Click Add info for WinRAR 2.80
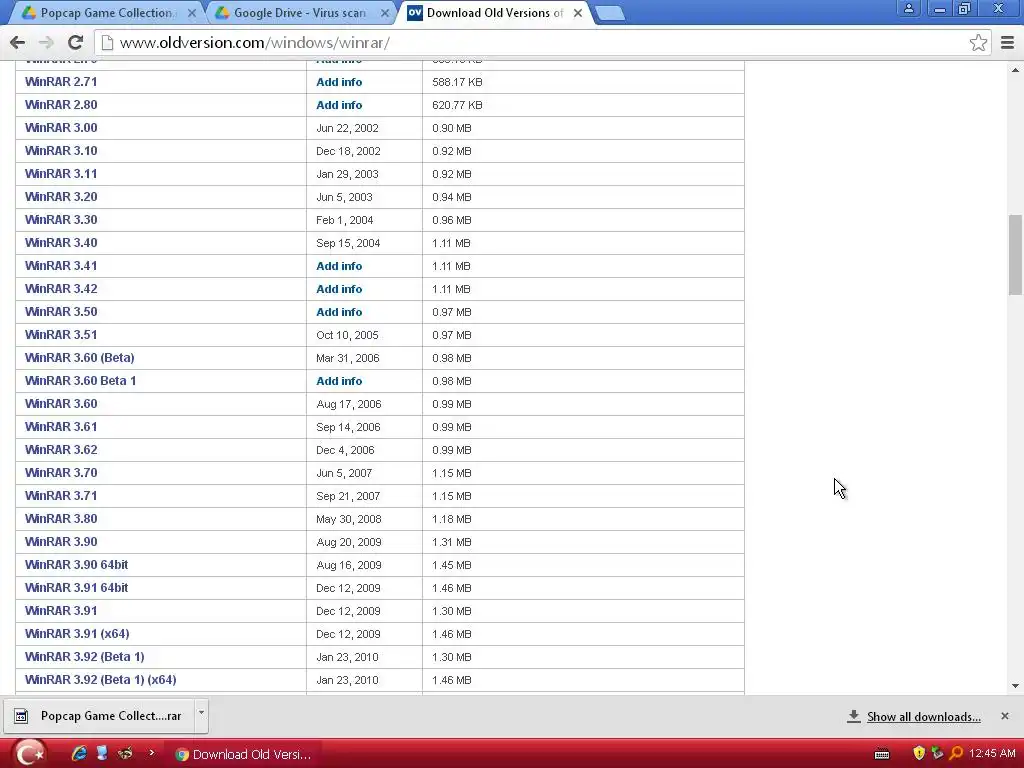Screen dimensions: 1024x768 coord(339,105)
